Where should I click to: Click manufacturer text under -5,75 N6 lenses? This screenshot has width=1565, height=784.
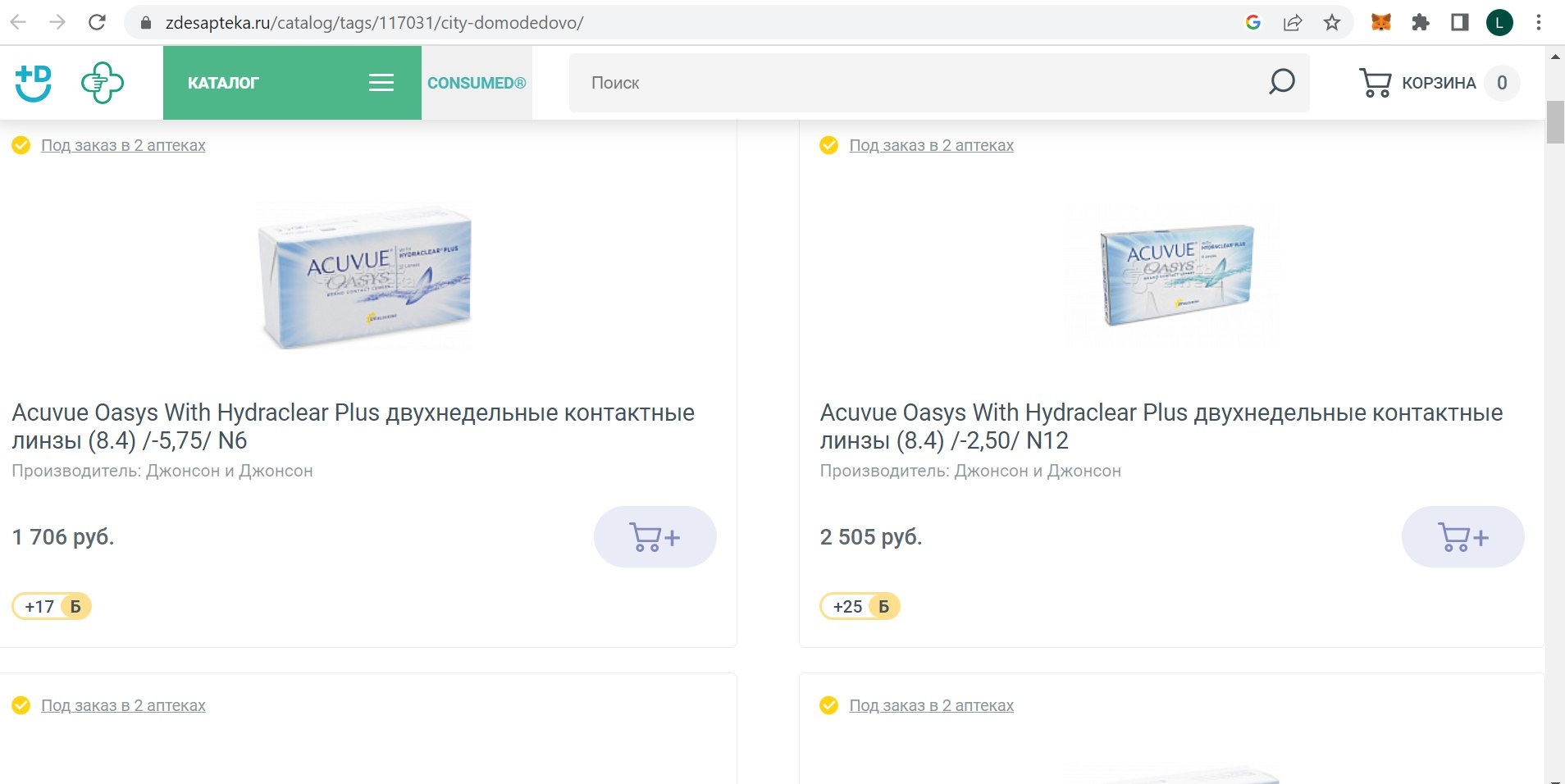162,471
